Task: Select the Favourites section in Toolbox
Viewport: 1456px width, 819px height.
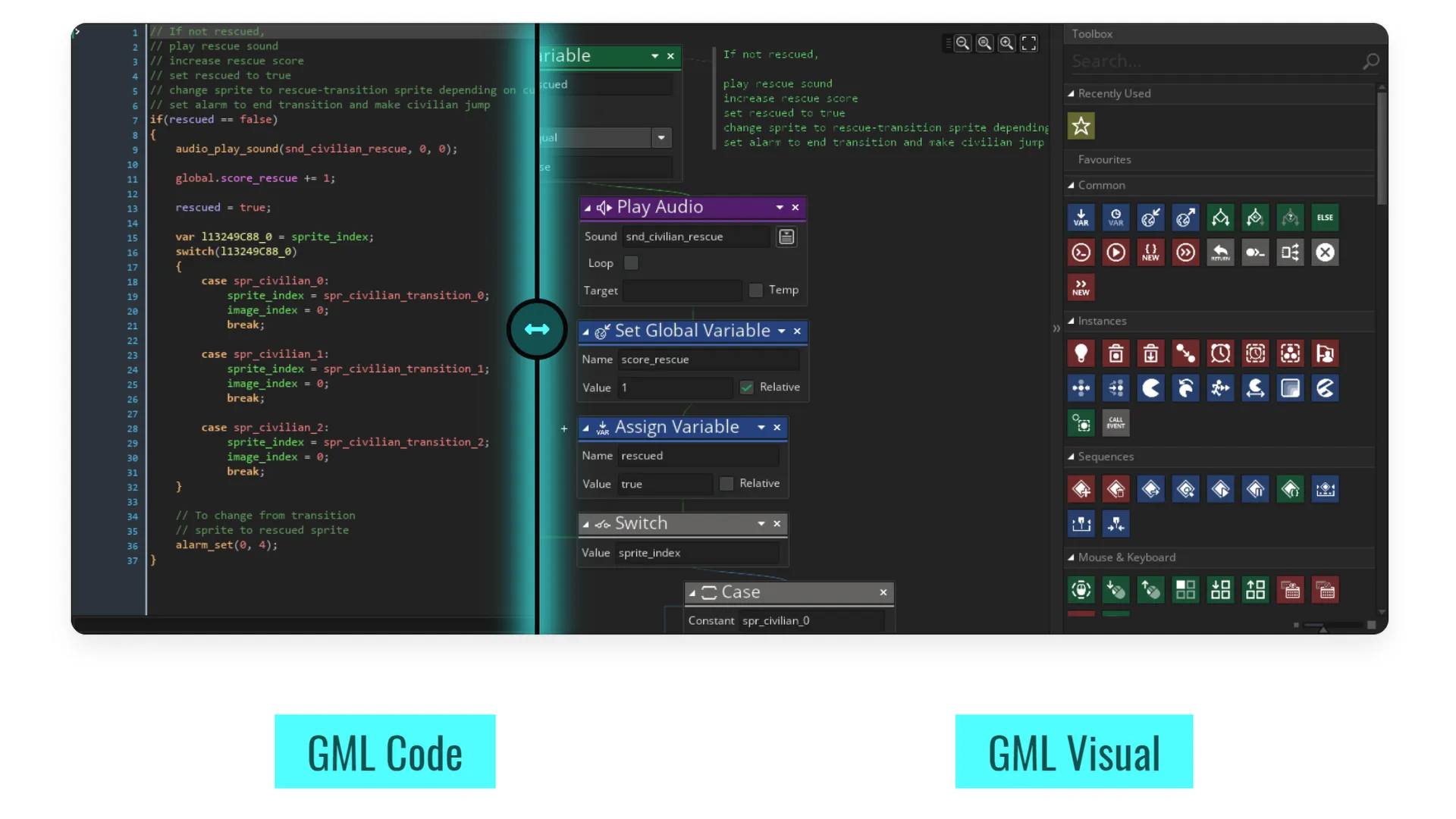Action: pos(1103,158)
